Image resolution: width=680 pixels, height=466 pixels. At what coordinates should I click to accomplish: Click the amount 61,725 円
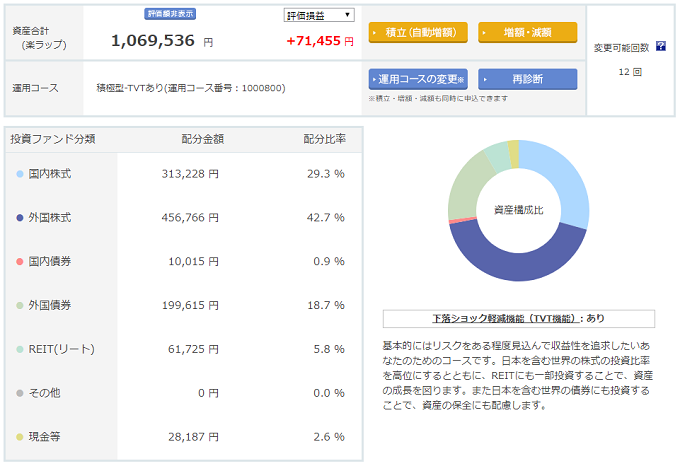tap(193, 349)
